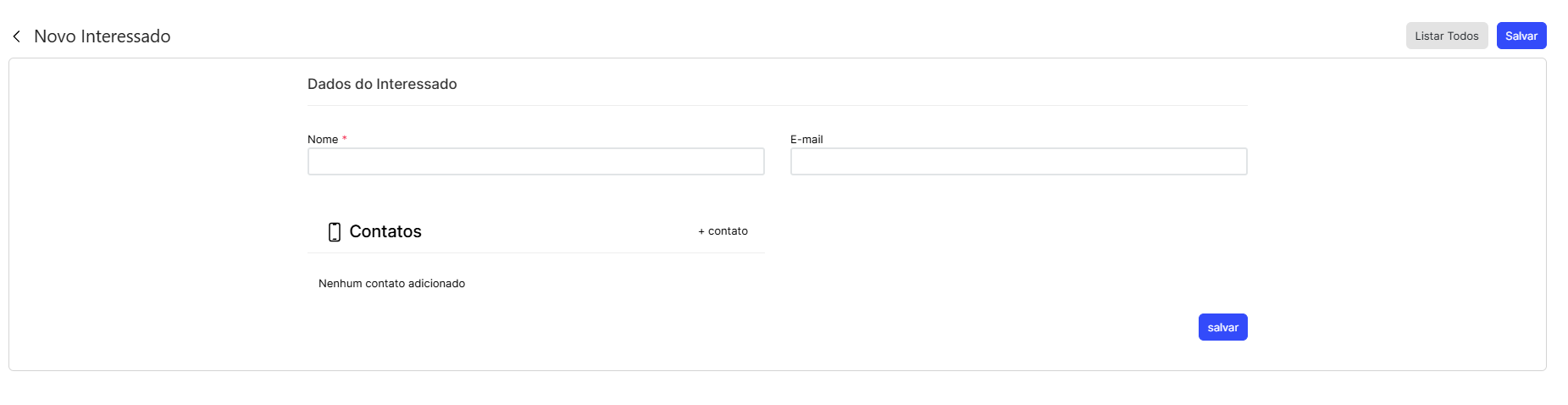Click the E-mail field label
The height and width of the screenshot is (405, 1568).
coord(806,139)
